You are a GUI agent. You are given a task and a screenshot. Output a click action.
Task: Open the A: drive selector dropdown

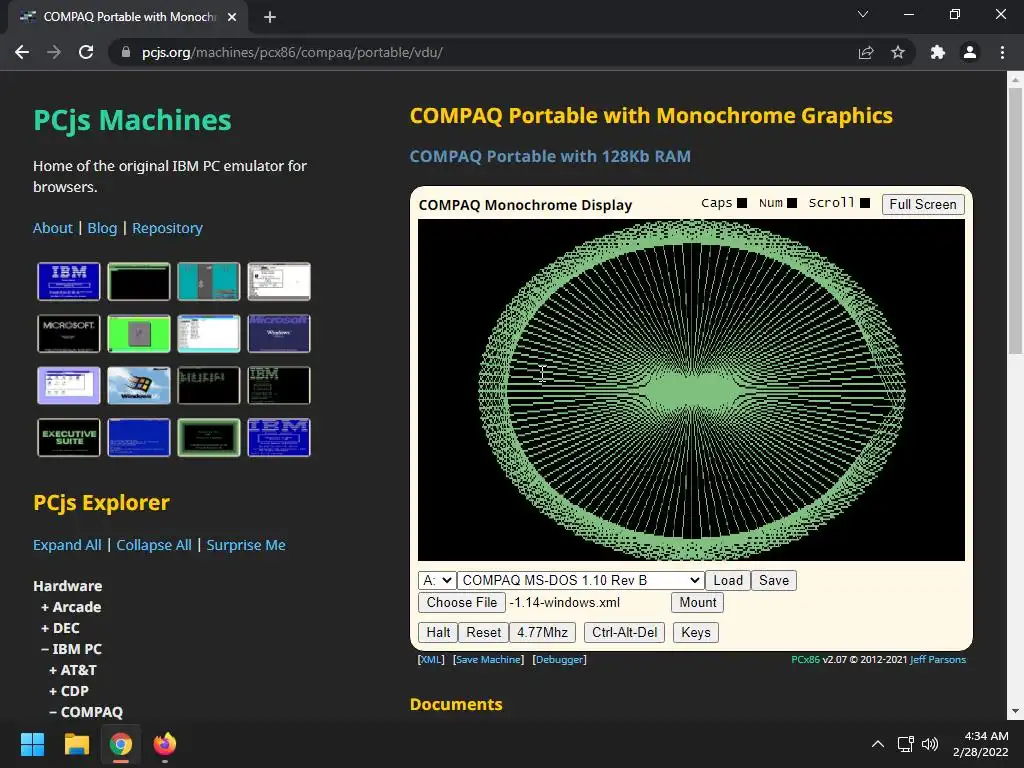click(437, 580)
